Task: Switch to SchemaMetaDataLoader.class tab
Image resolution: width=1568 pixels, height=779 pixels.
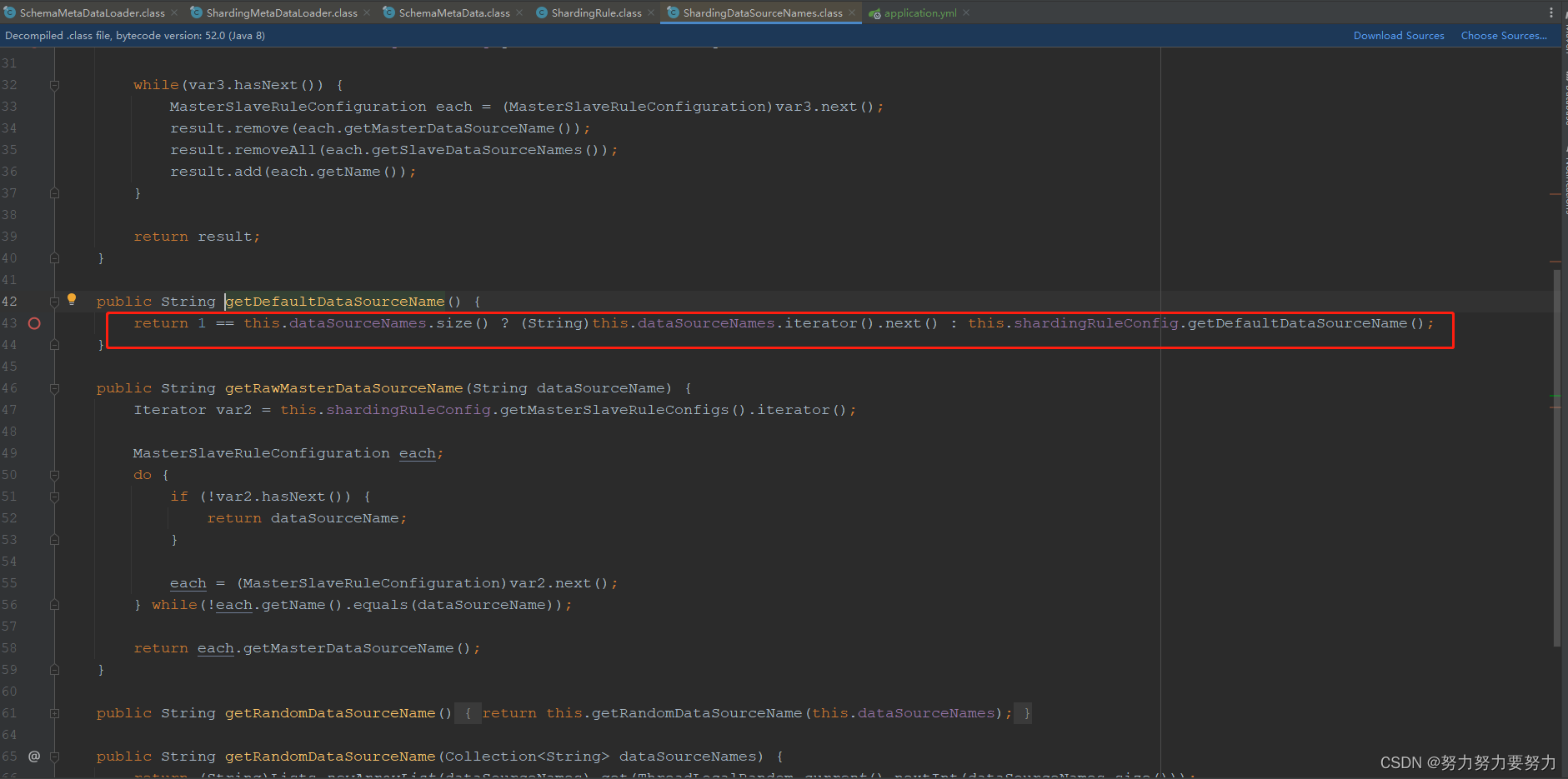Action: [x=92, y=12]
